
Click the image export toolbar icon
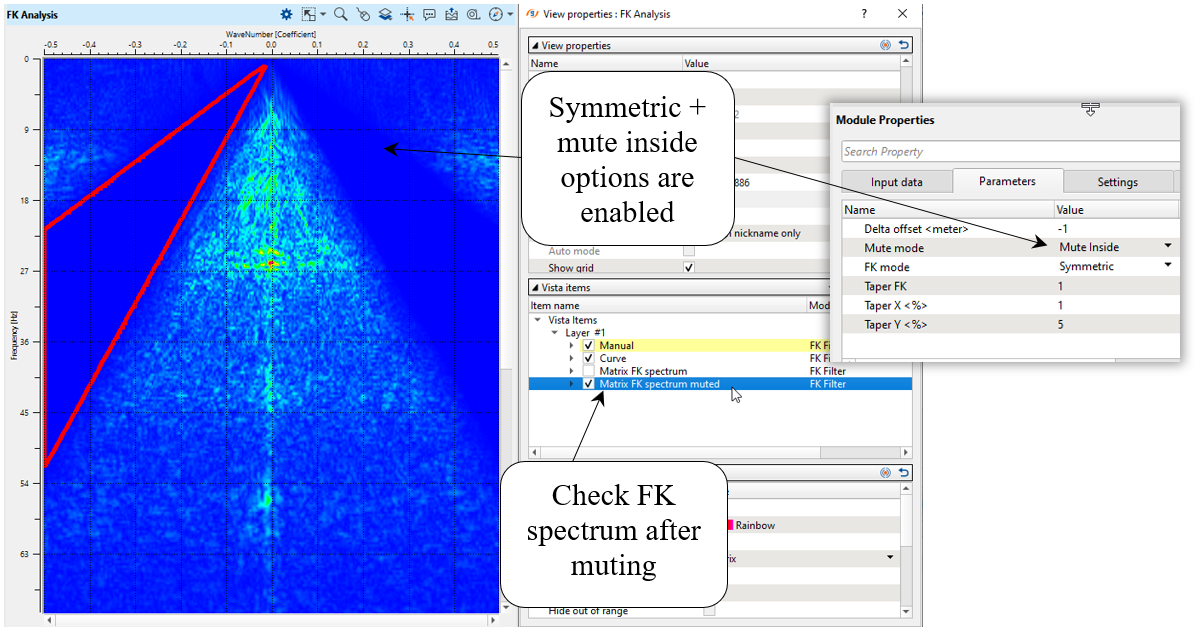click(451, 14)
